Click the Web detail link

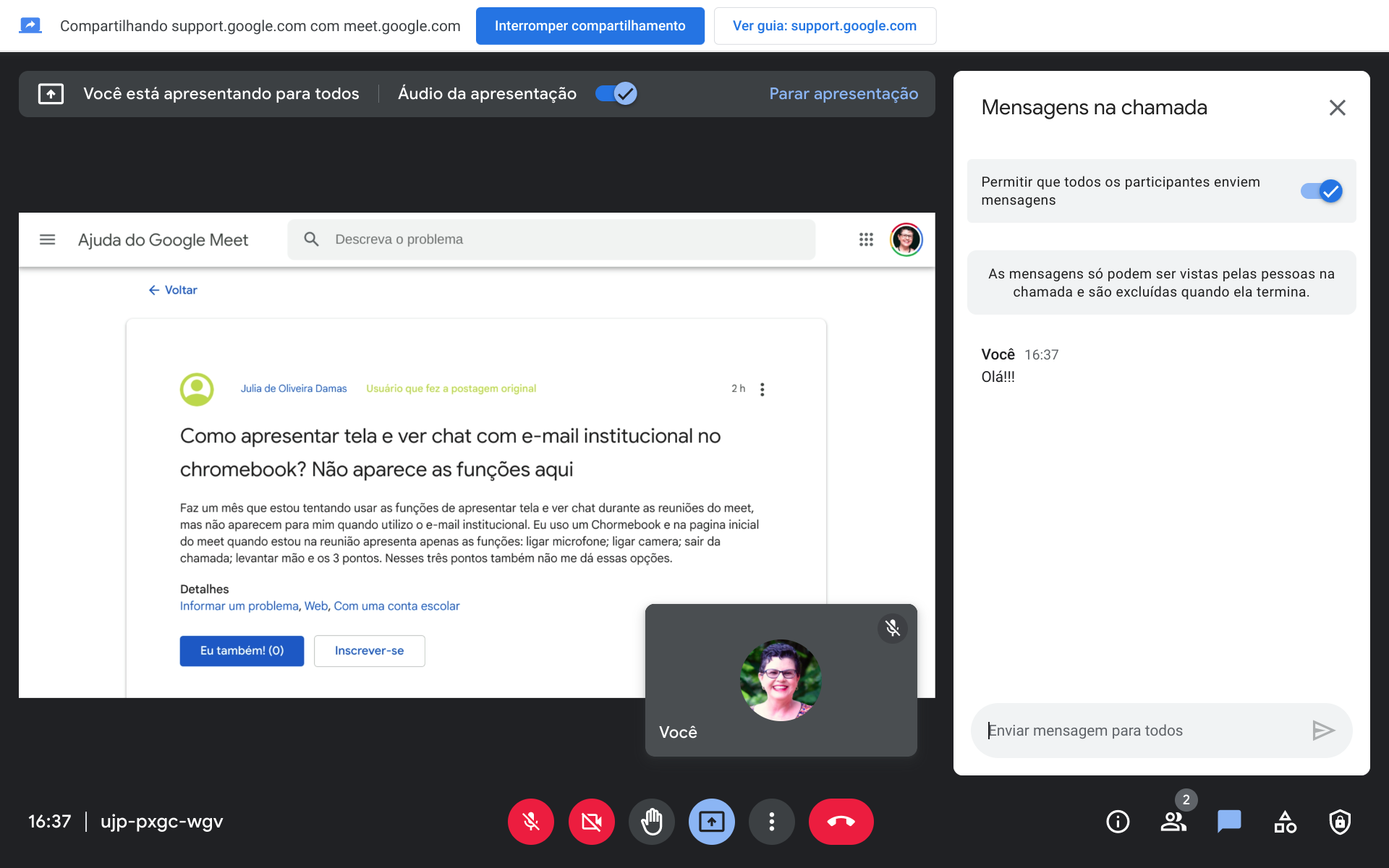point(315,606)
